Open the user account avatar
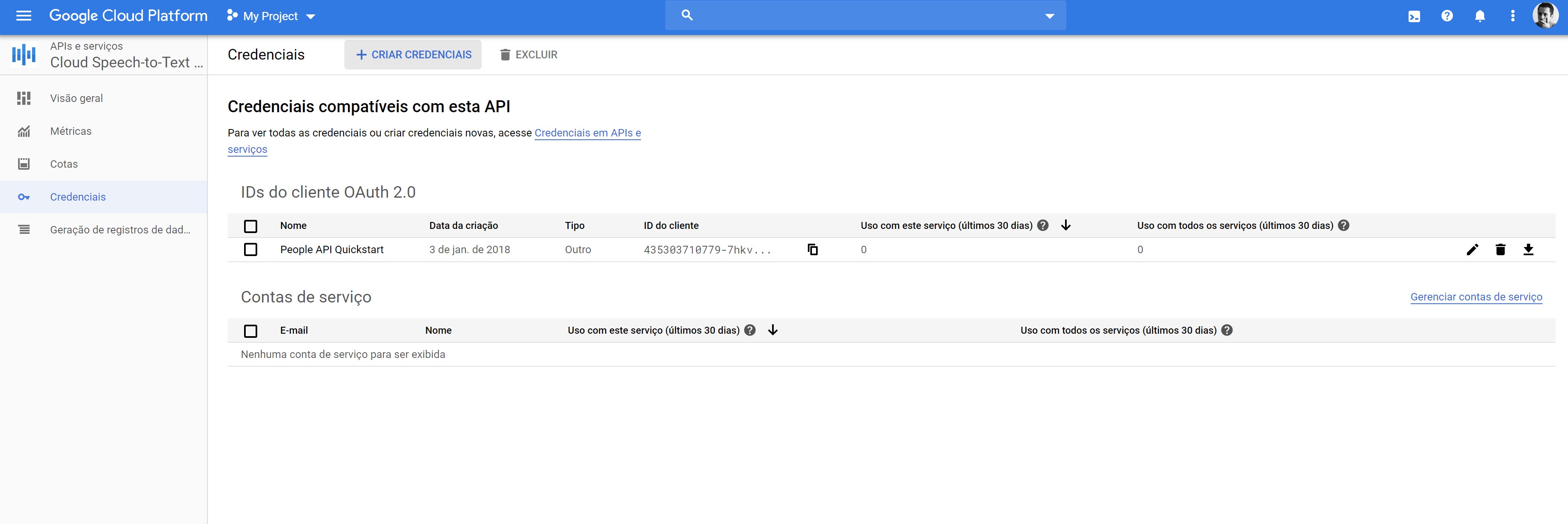This screenshot has width=1568, height=524. 1545,16
